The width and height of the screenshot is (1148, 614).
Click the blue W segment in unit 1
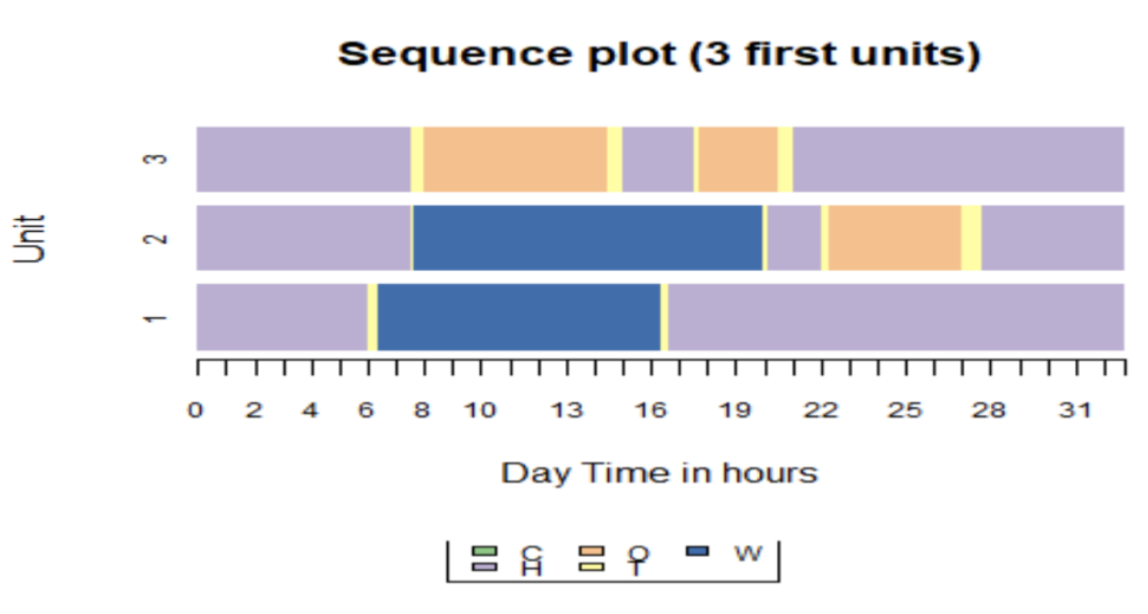coord(518,318)
